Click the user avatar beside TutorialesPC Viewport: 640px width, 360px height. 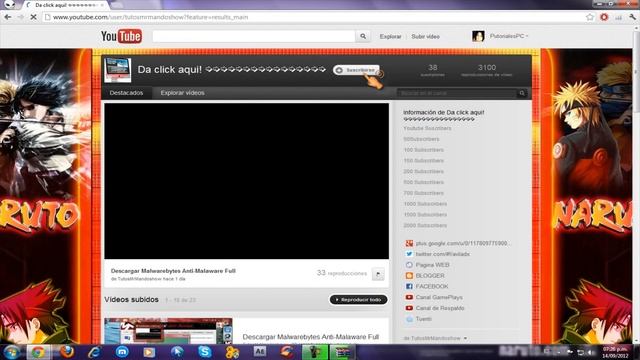(478, 36)
